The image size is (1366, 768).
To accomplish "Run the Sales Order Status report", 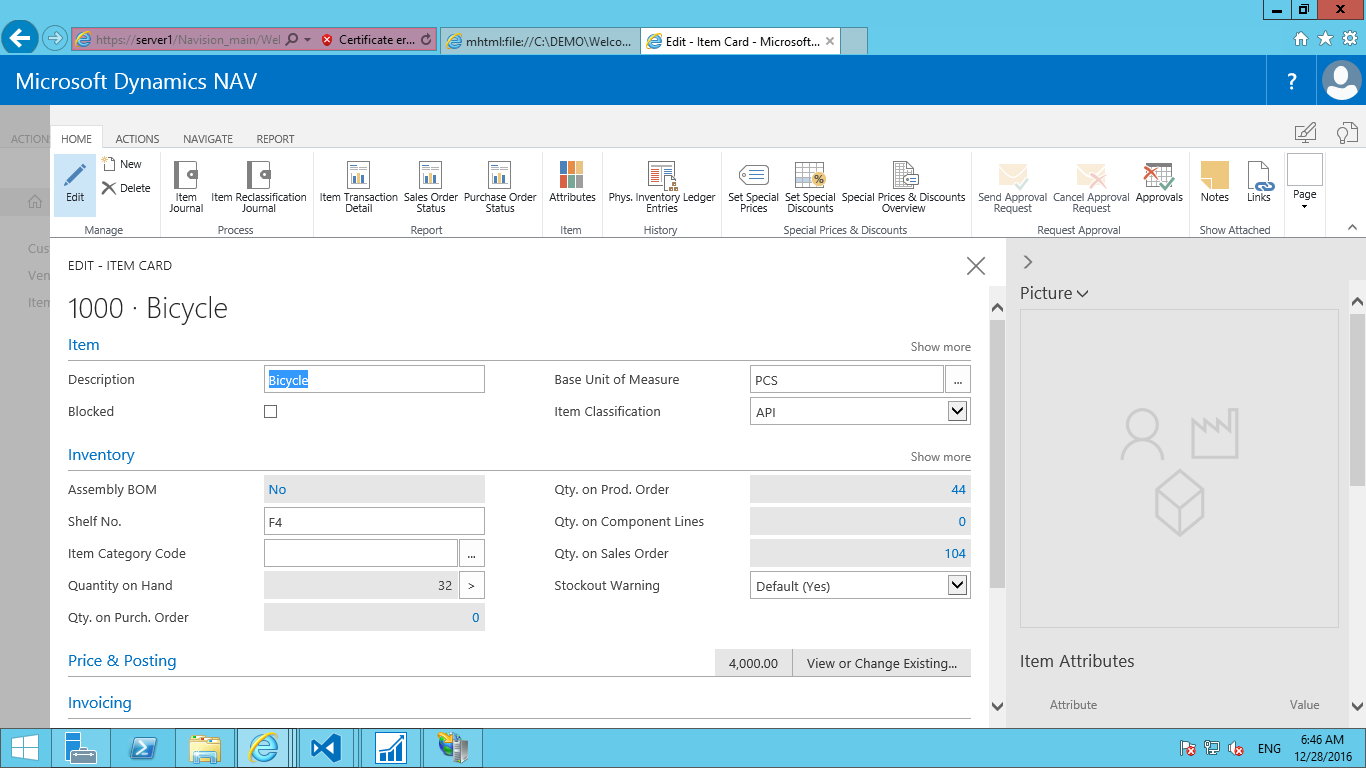I will [x=431, y=187].
